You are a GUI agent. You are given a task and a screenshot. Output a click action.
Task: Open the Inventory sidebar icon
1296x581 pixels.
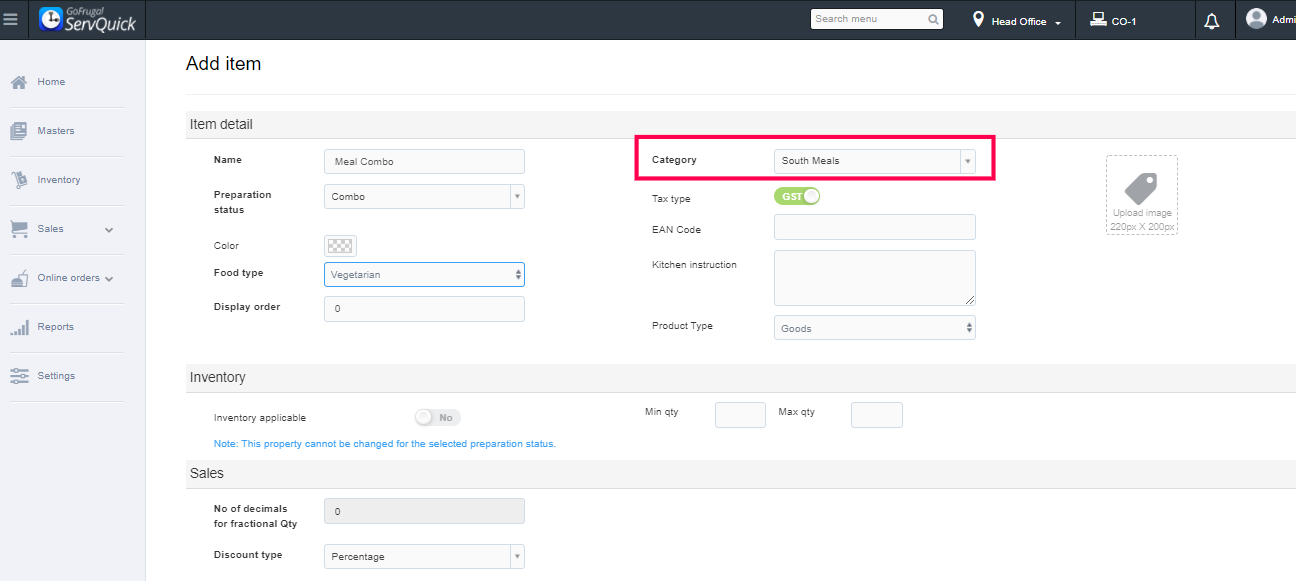click(19, 180)
